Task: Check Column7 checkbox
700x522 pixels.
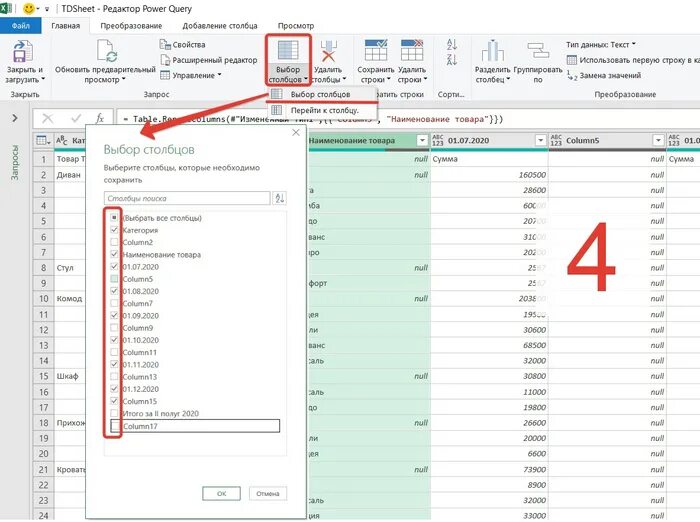Action: 114,303
